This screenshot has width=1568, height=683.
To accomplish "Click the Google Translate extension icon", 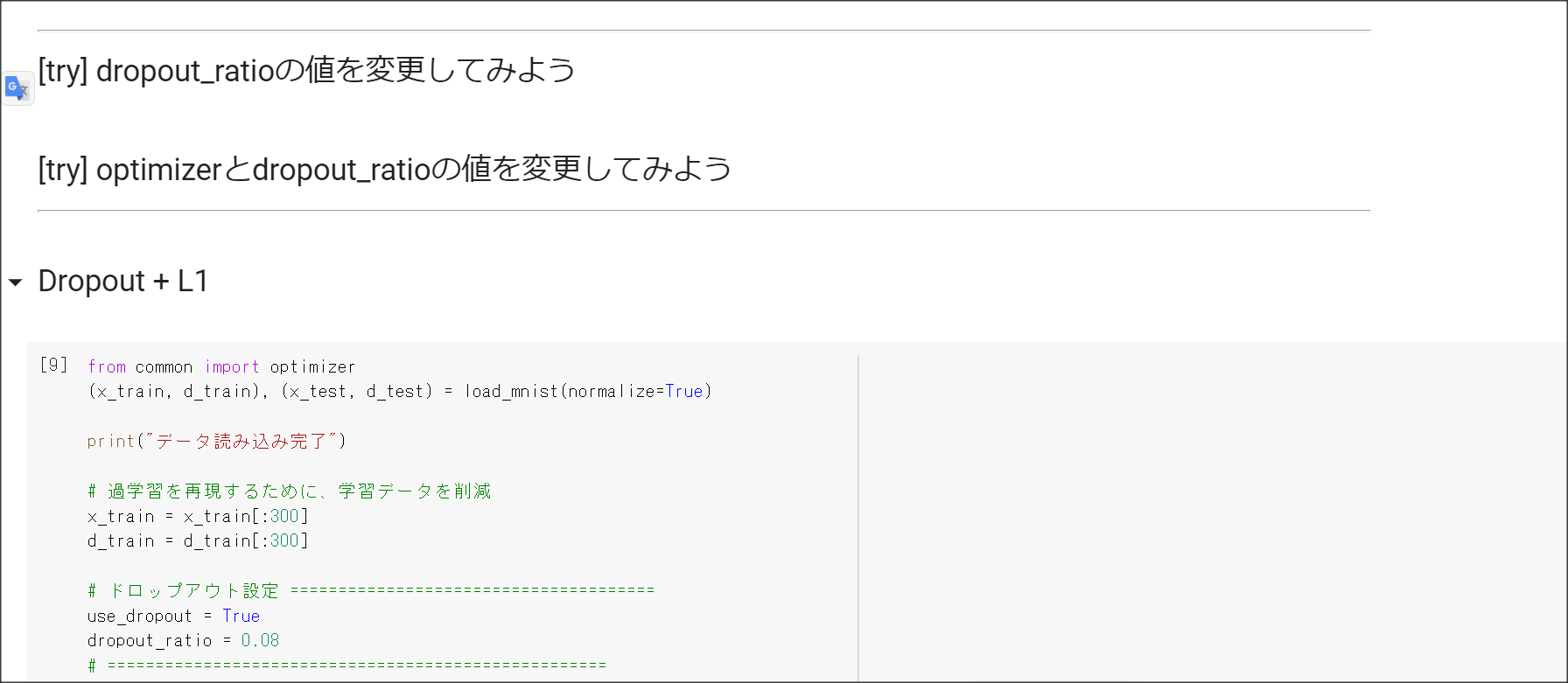I will pos(17,88).
